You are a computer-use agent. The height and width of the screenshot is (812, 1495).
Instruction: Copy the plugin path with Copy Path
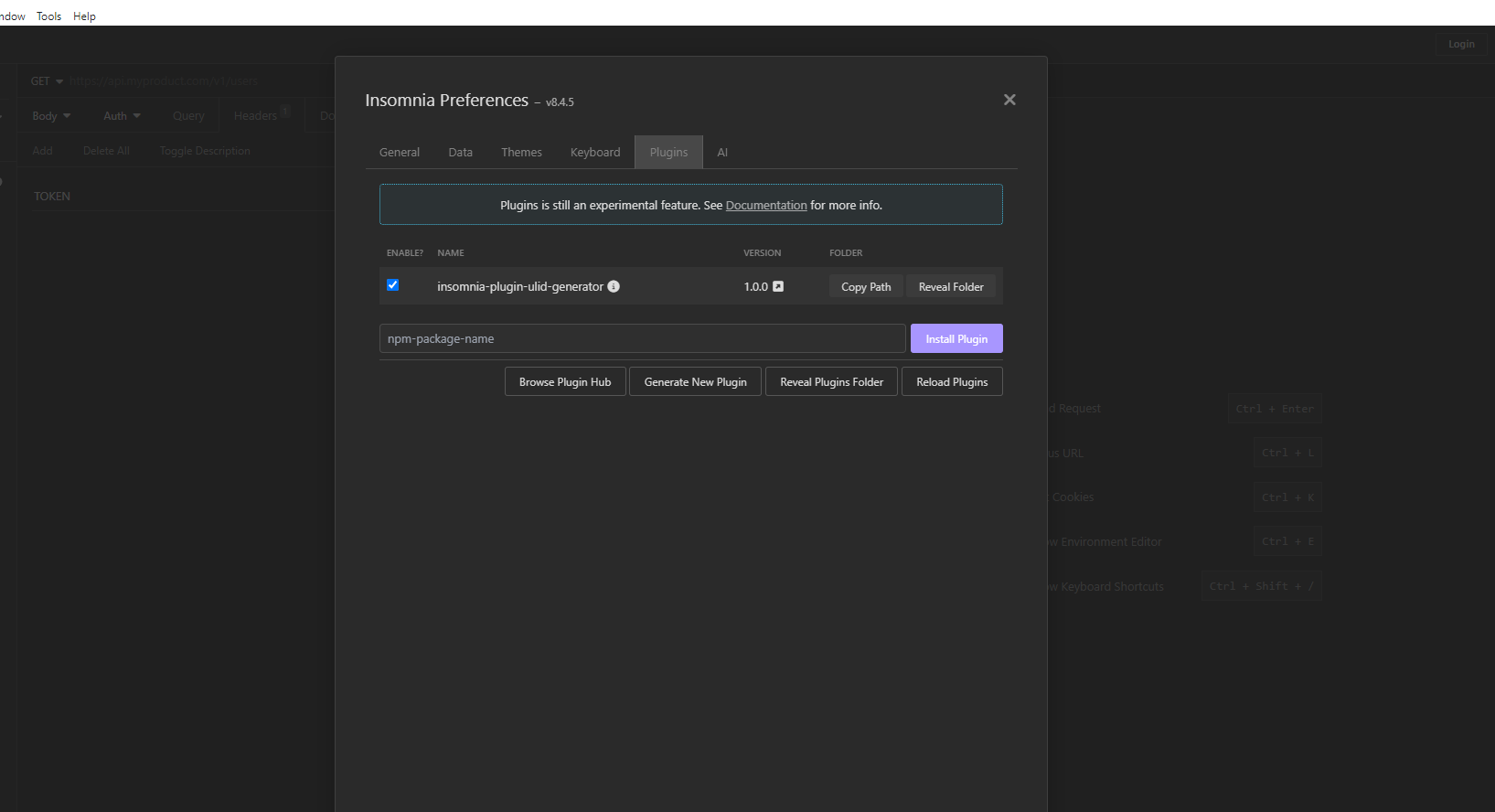click(x=866, y=287)
